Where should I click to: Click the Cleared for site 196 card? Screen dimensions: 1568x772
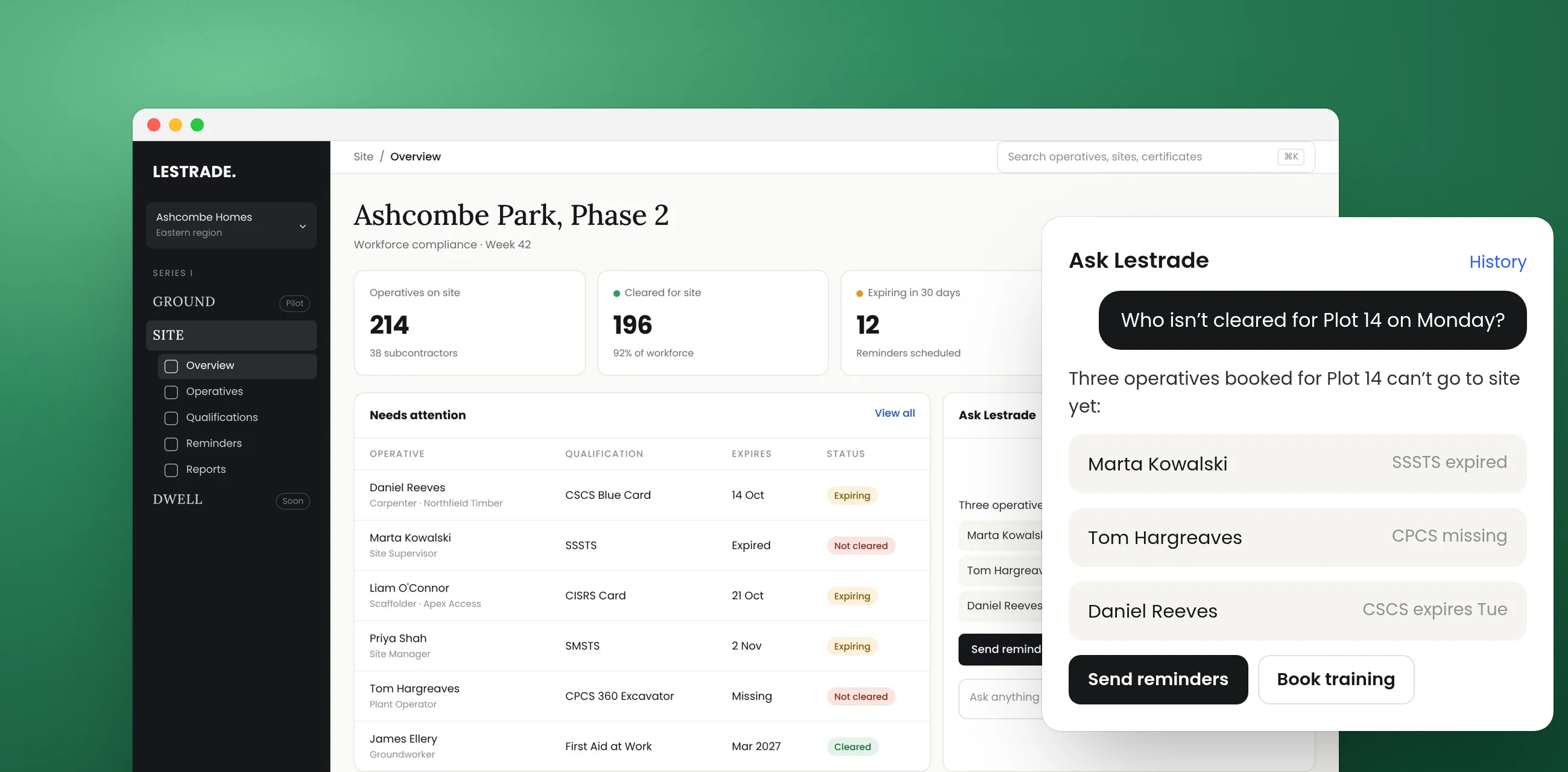click(713, 323)
